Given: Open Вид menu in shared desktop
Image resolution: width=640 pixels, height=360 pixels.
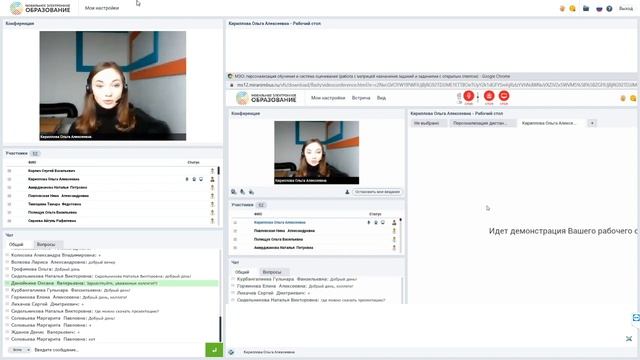Looking at the screenshot, I should tap(381, 98).
